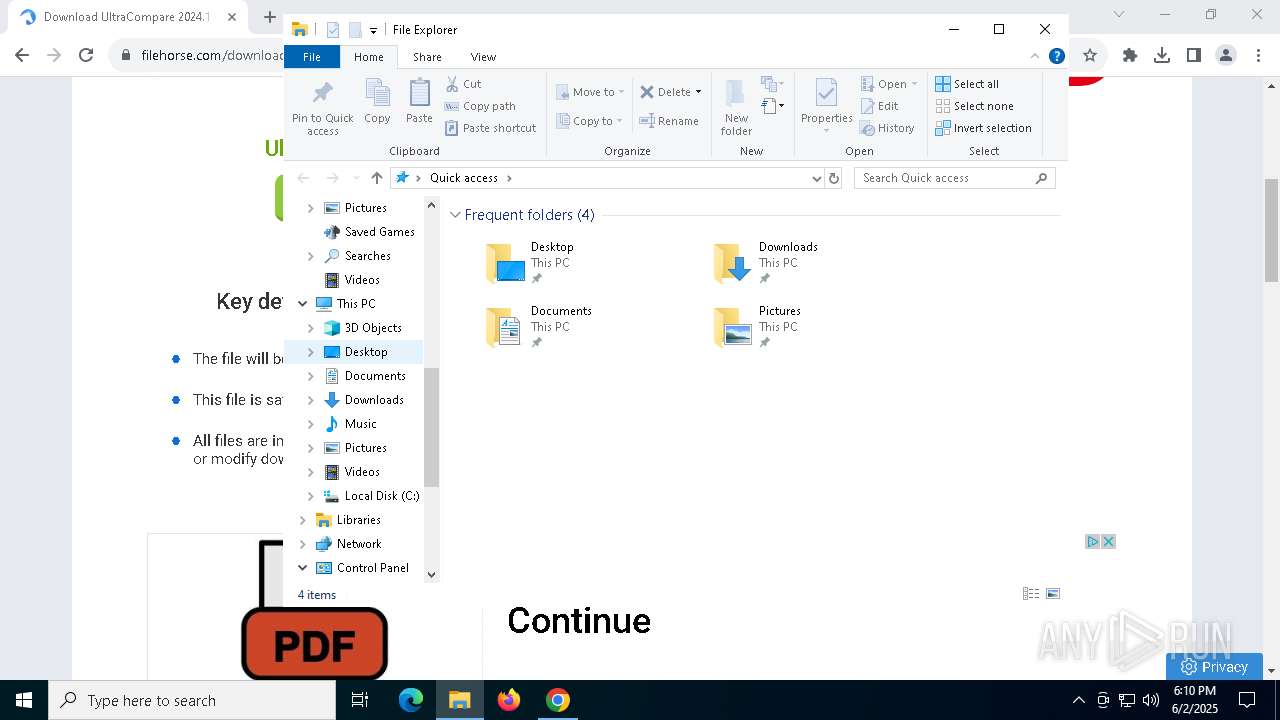Expand the 3D Objects tree node

310,328
